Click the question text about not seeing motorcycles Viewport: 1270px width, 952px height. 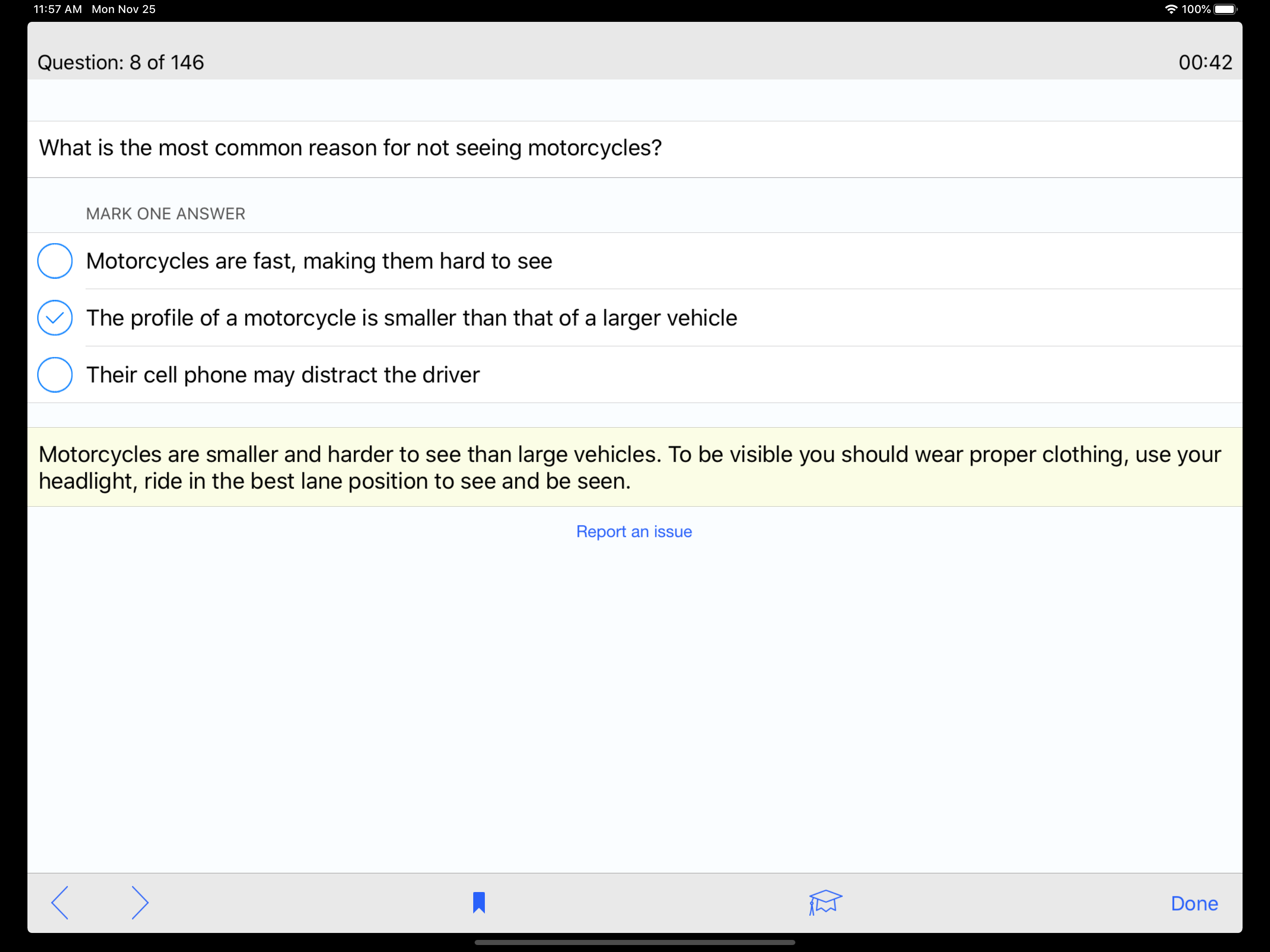coord(350,148)
